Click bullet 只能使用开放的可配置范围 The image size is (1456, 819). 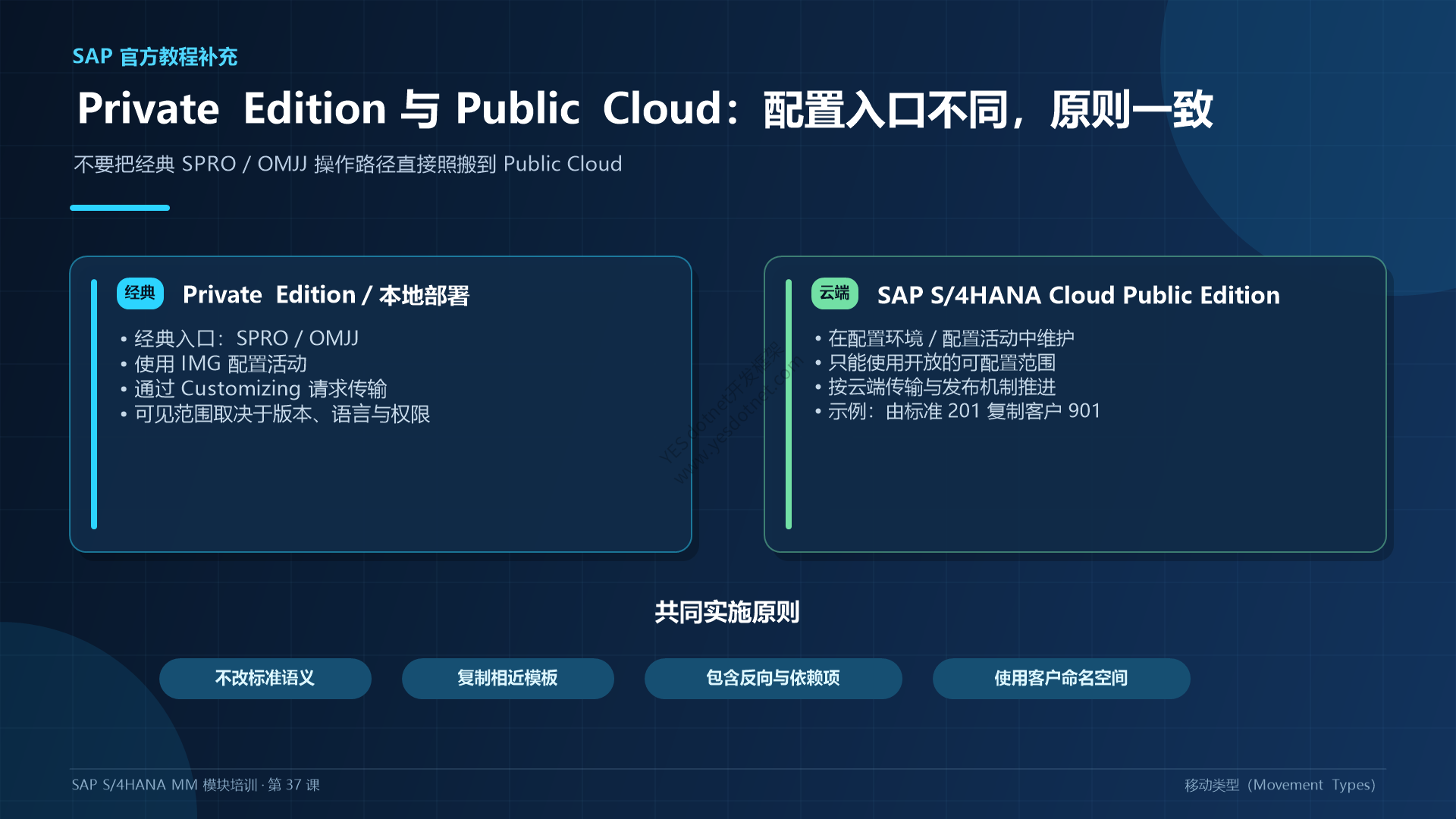[x=935, y=362]
